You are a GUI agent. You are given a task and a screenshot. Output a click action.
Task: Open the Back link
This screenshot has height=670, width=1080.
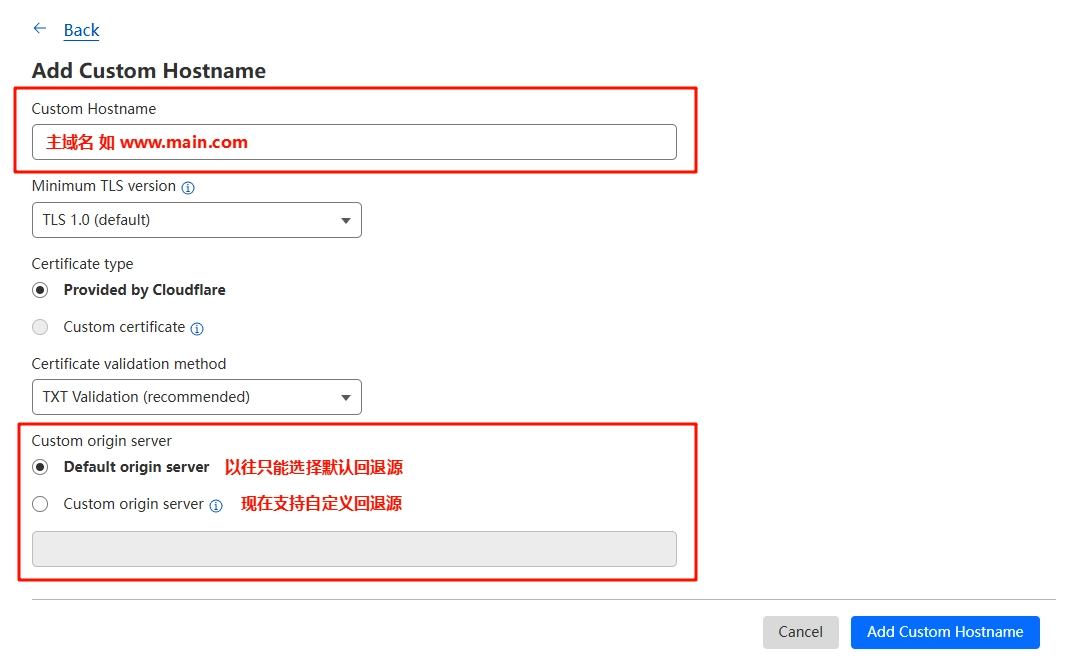point(81,30)
